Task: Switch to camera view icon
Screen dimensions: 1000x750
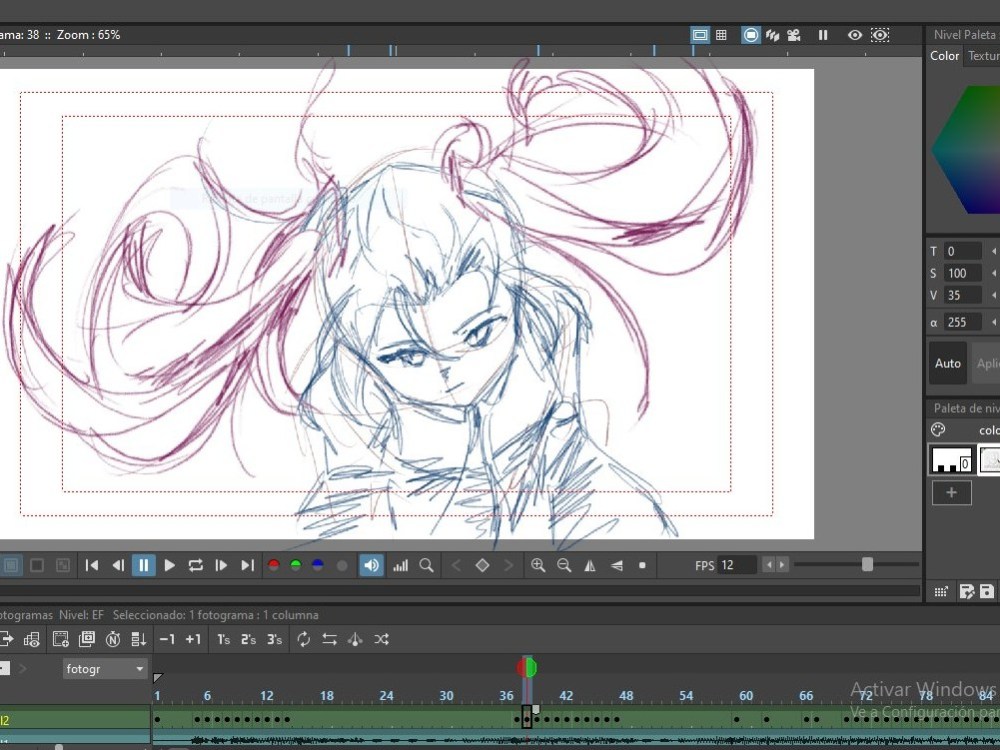Action: tap(794, 35)
